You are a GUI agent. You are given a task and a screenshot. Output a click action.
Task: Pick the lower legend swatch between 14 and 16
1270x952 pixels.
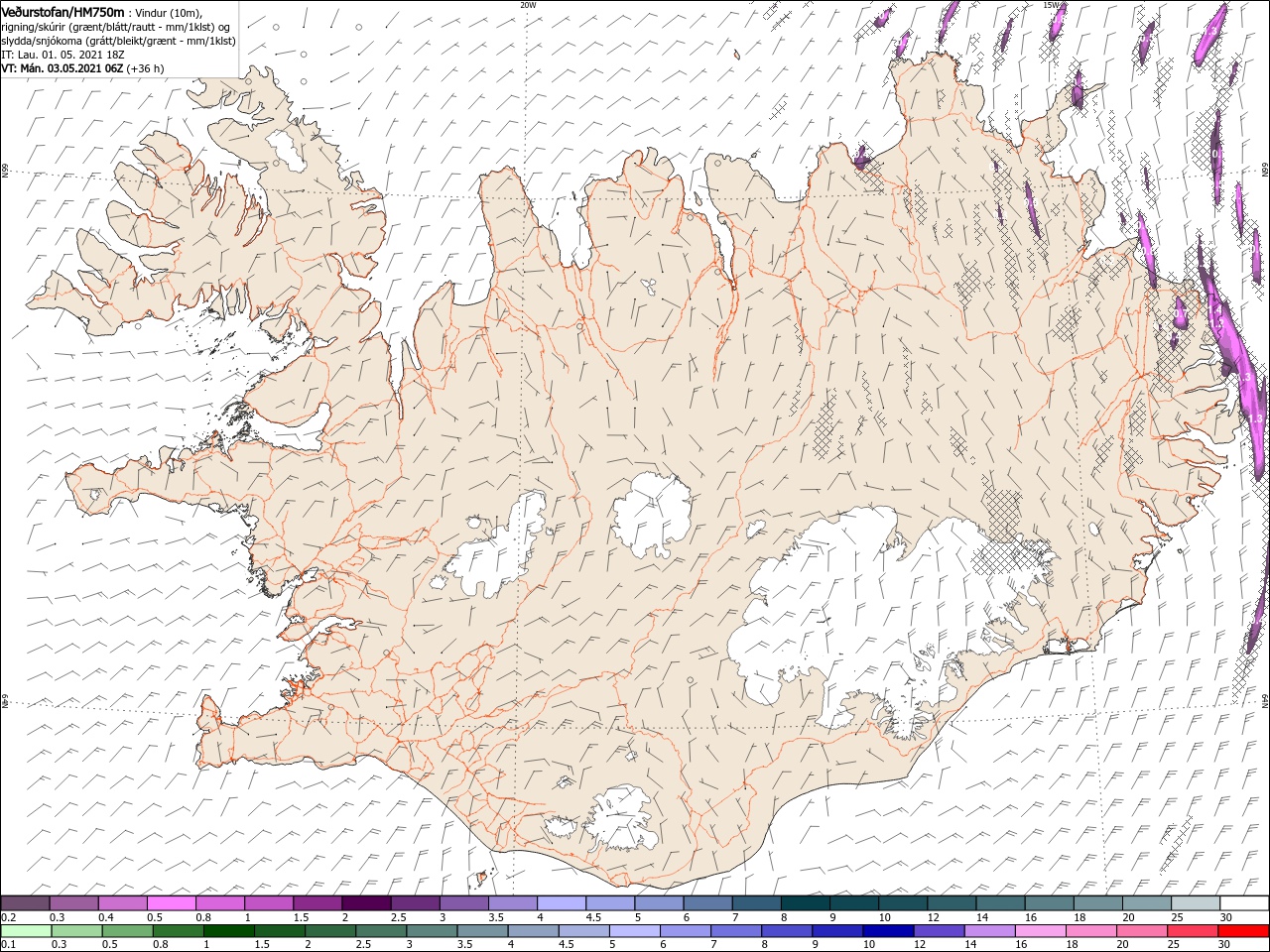[988, 931]
